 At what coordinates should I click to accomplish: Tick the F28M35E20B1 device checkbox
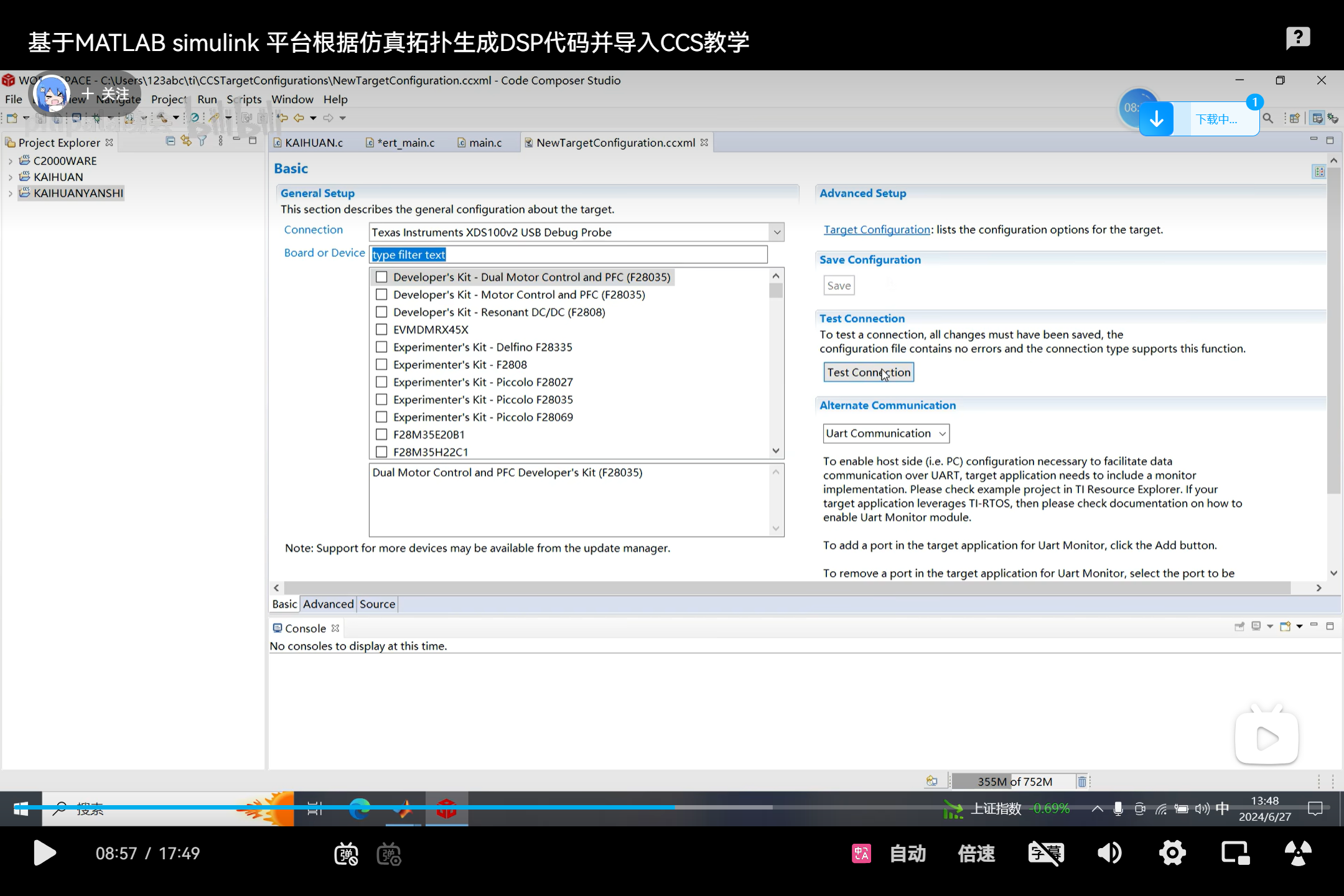381,434
